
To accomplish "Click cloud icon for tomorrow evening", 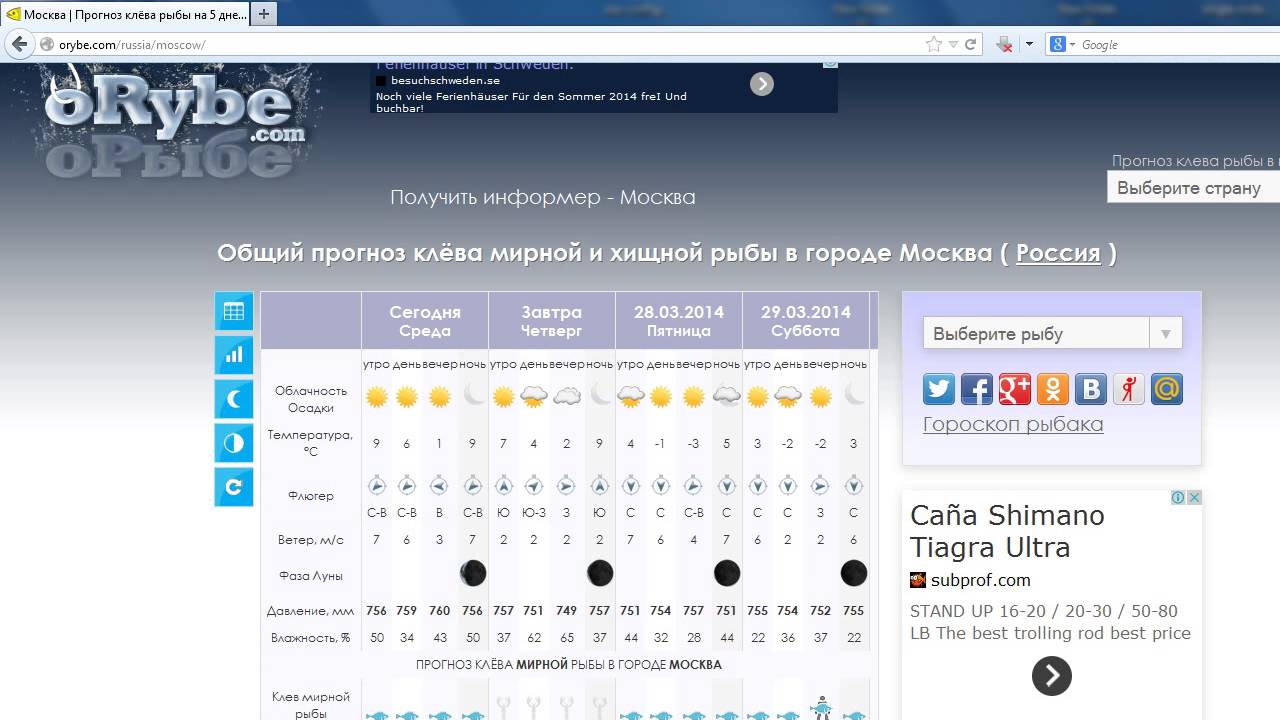I will 567,397.
